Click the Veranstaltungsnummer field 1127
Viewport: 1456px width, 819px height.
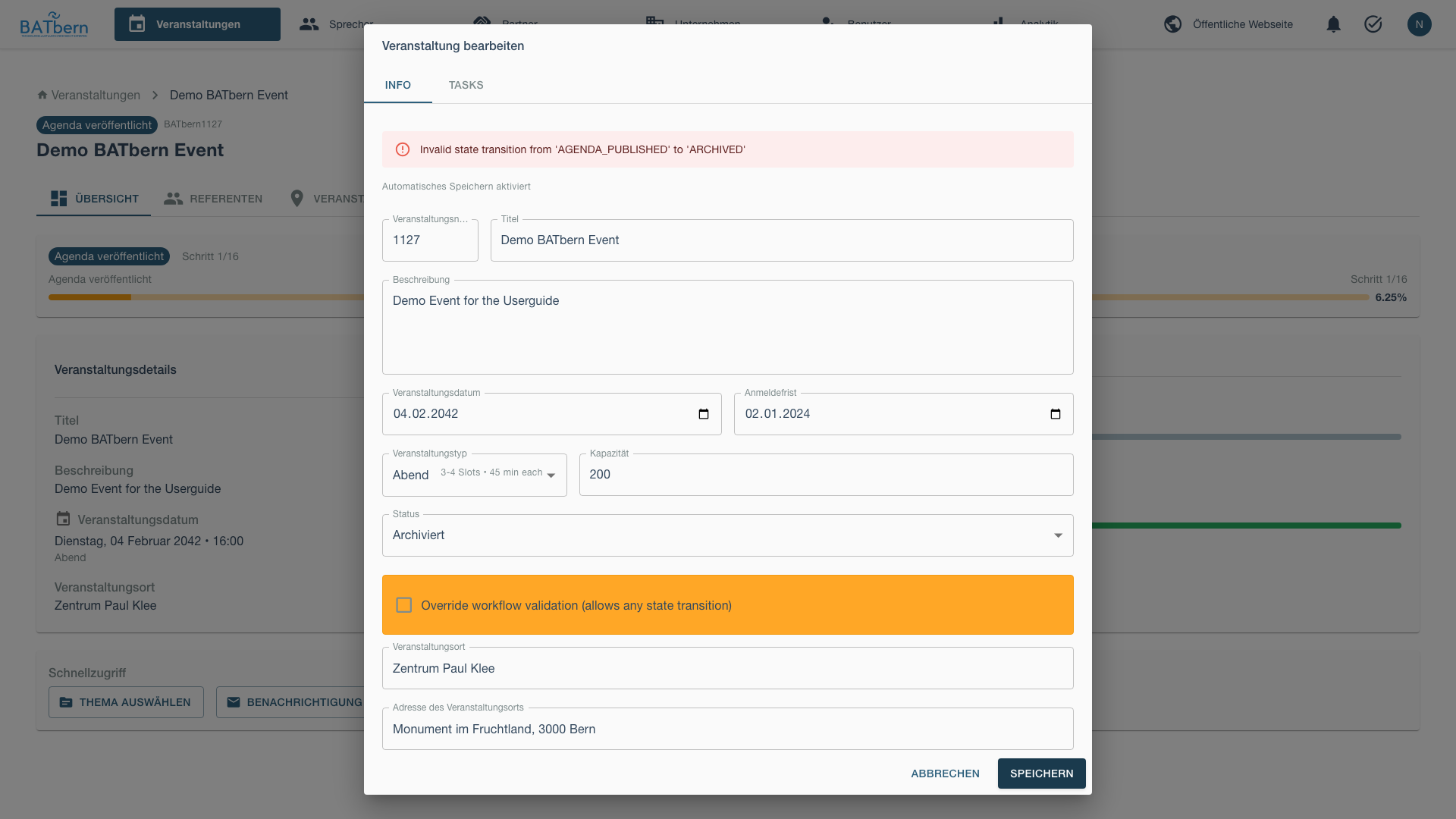tap(430, 240)
